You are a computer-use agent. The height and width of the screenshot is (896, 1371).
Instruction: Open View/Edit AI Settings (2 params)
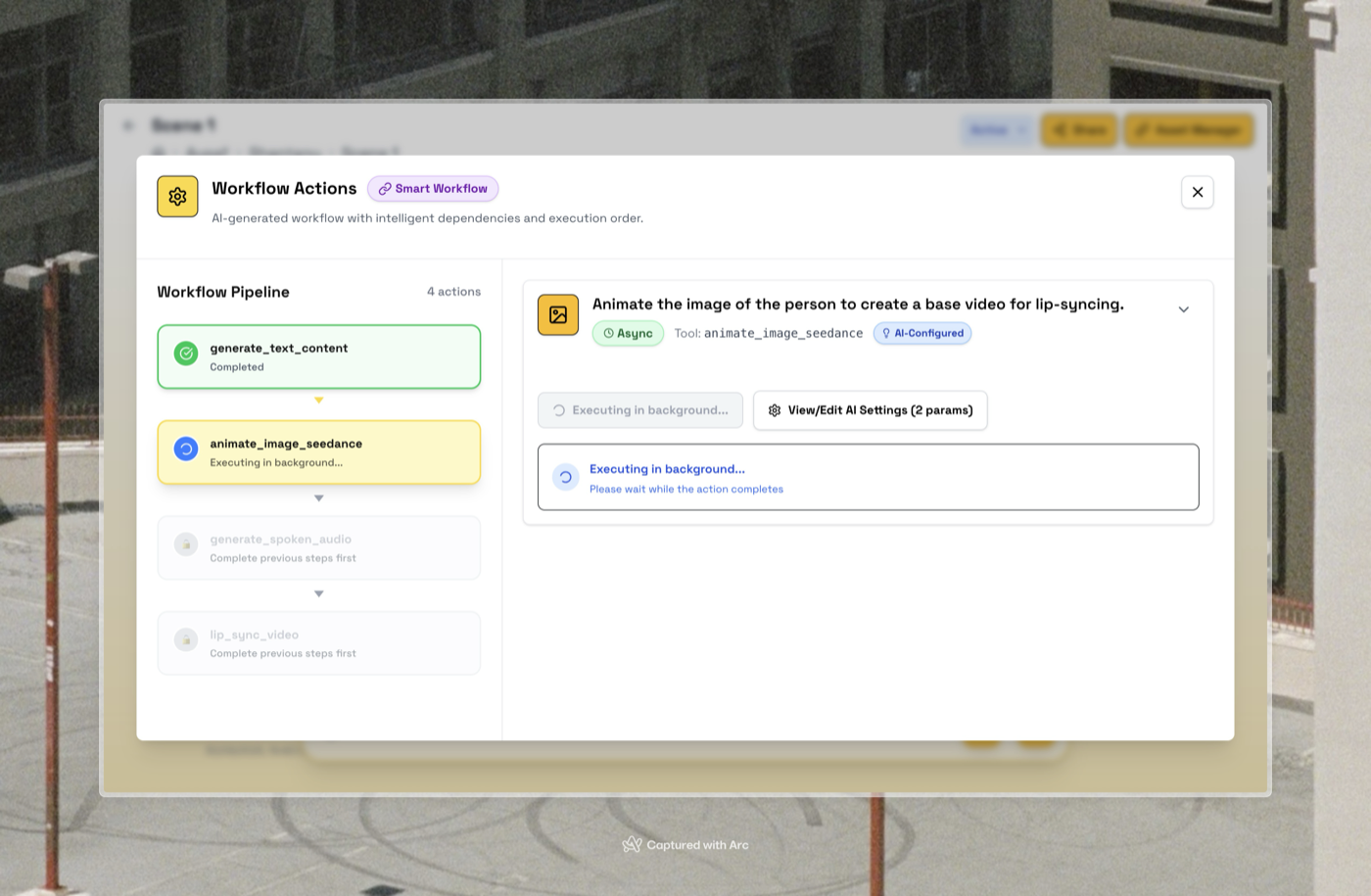pyautogui.click(x=870, y=410)
